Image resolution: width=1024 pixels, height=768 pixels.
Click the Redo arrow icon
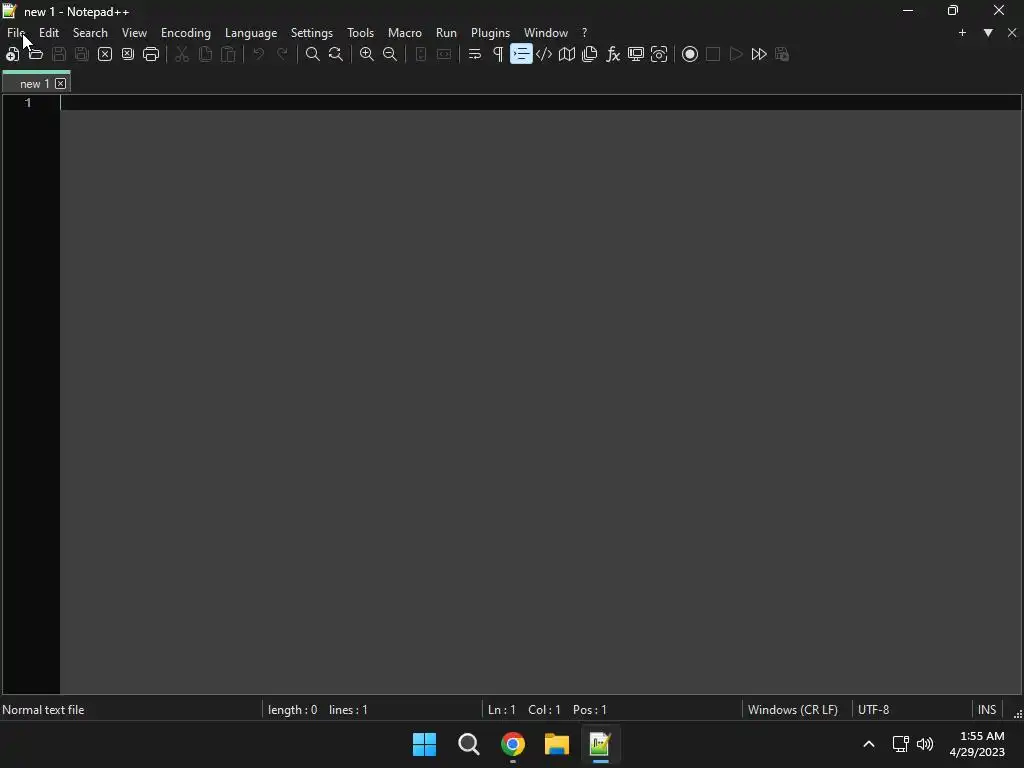(282, 54)
